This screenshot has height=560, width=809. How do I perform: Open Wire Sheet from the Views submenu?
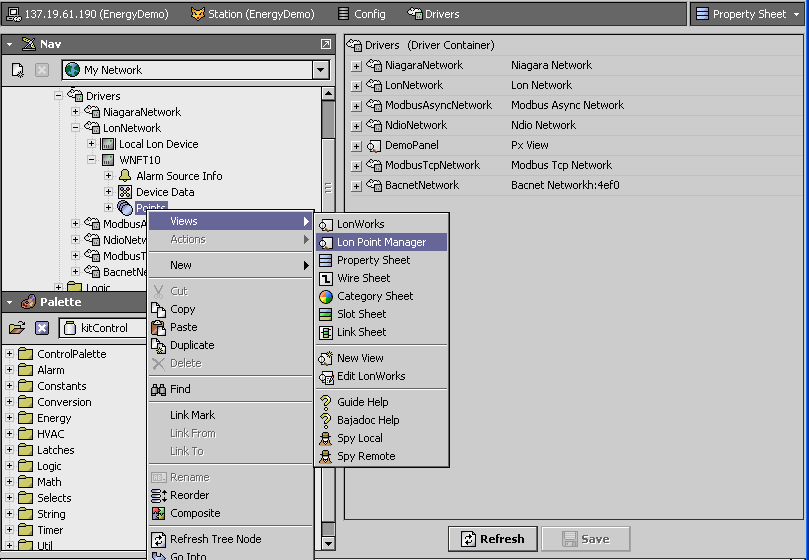[x=363, y=278]
